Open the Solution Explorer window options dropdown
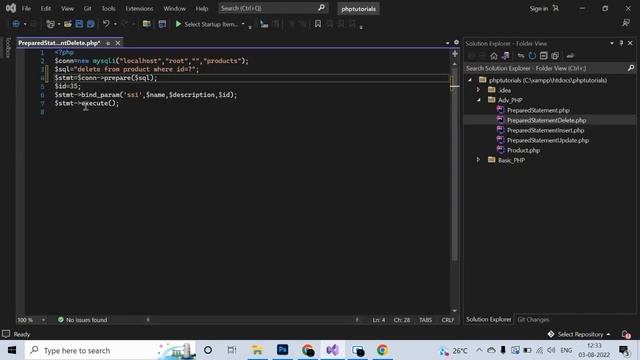 612,43
